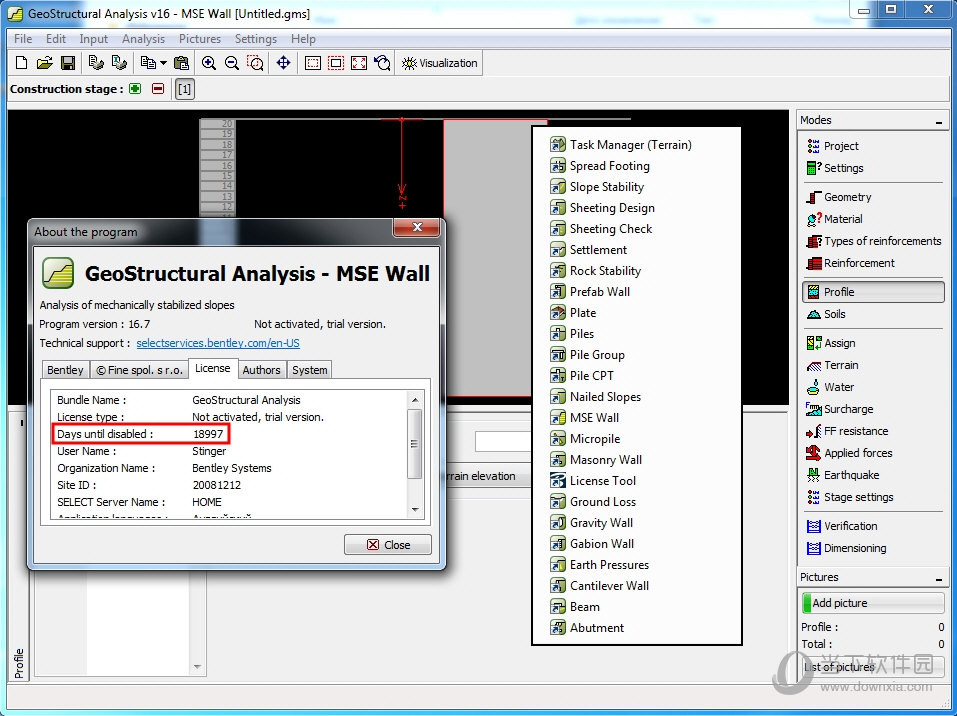Open Assign mode
The image size is (957, 716).
click(x=831, y=343)
